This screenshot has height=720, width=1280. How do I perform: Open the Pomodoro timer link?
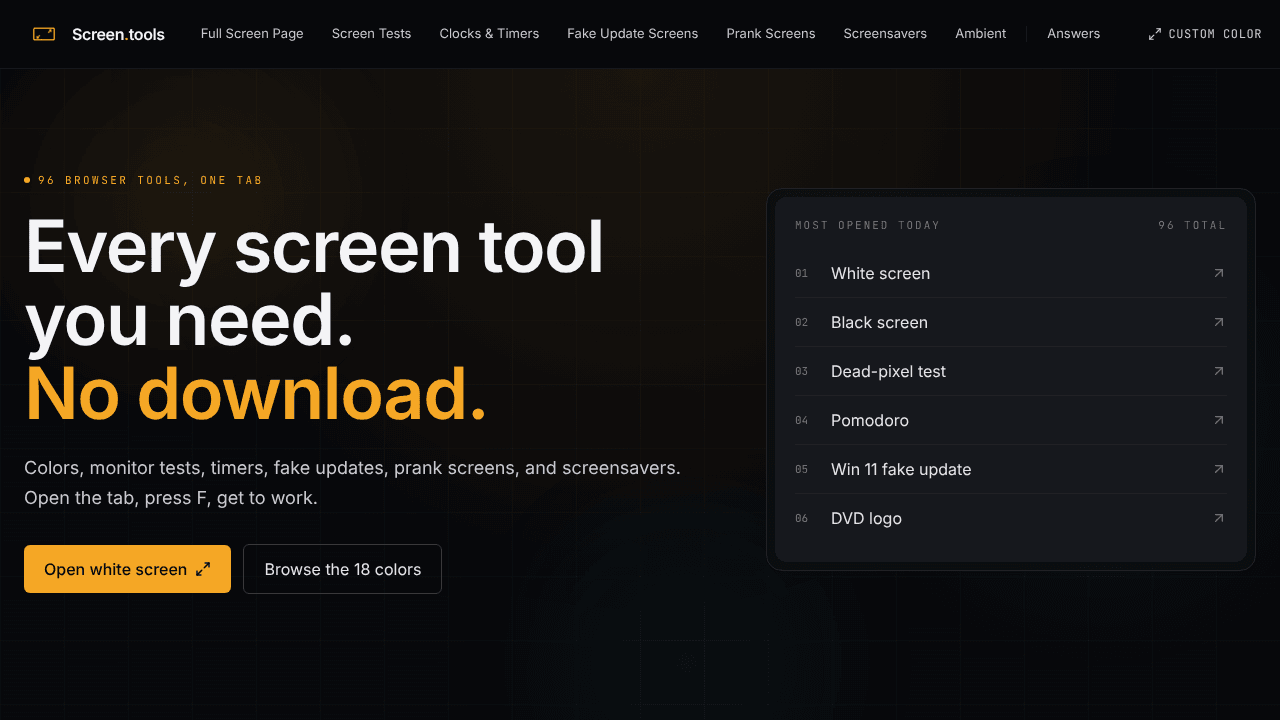click(1010, 420)
